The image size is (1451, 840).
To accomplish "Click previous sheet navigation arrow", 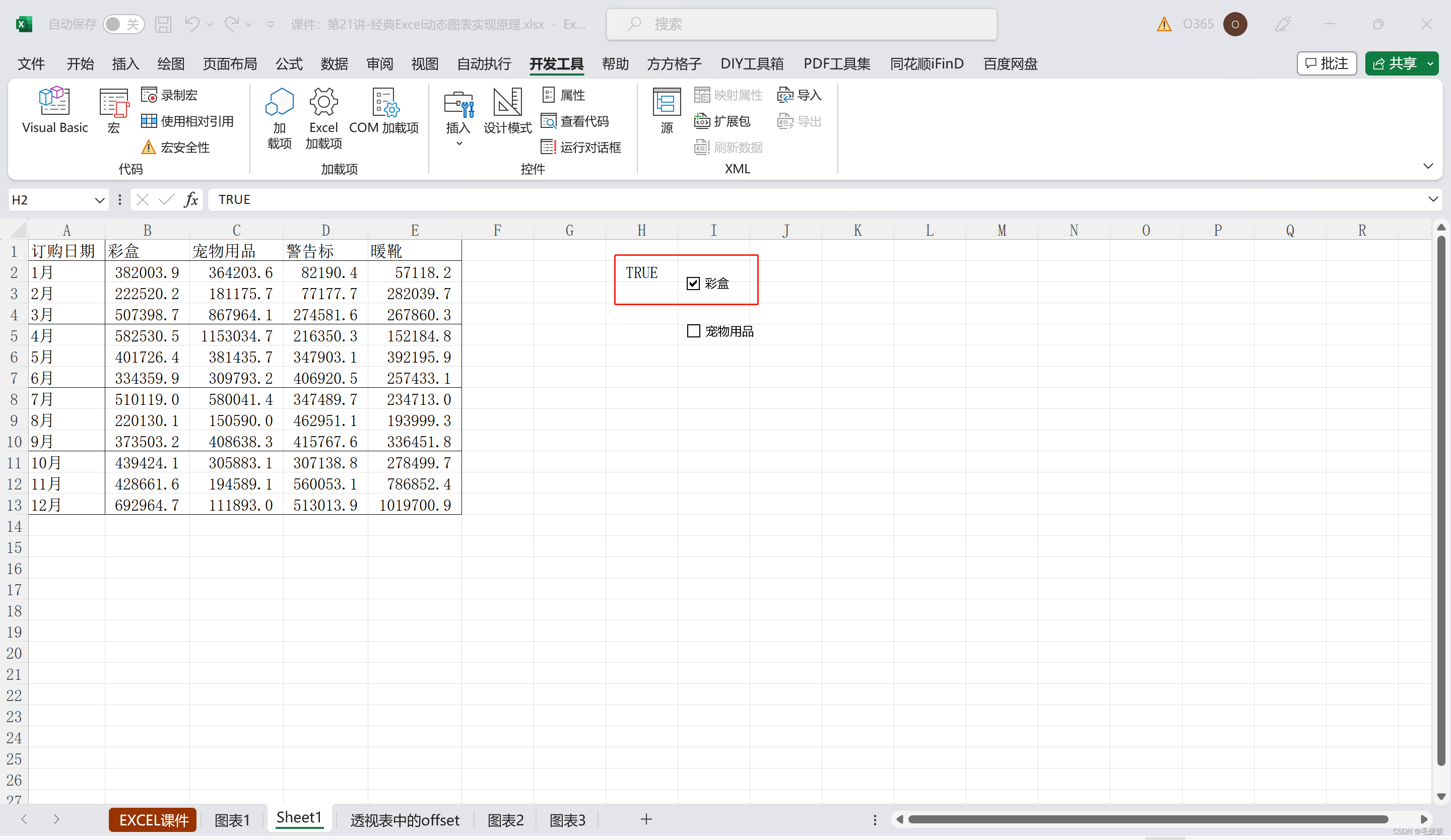I will tap(24, 819).
